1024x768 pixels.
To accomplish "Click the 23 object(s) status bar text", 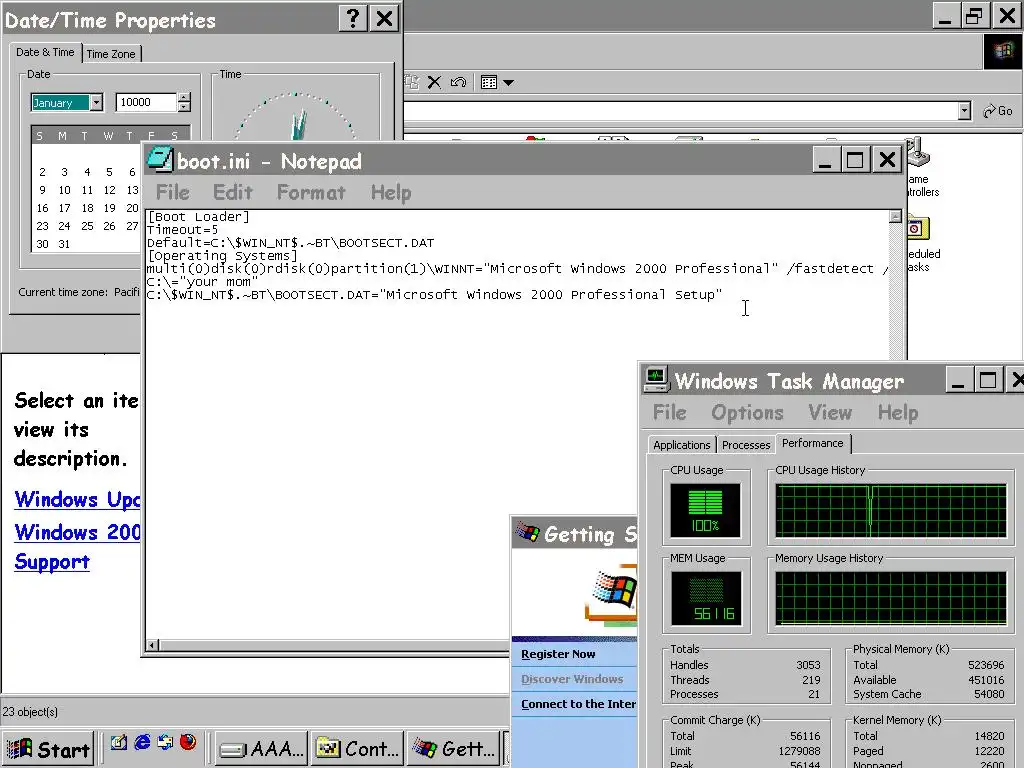I will tap(30, 712).
